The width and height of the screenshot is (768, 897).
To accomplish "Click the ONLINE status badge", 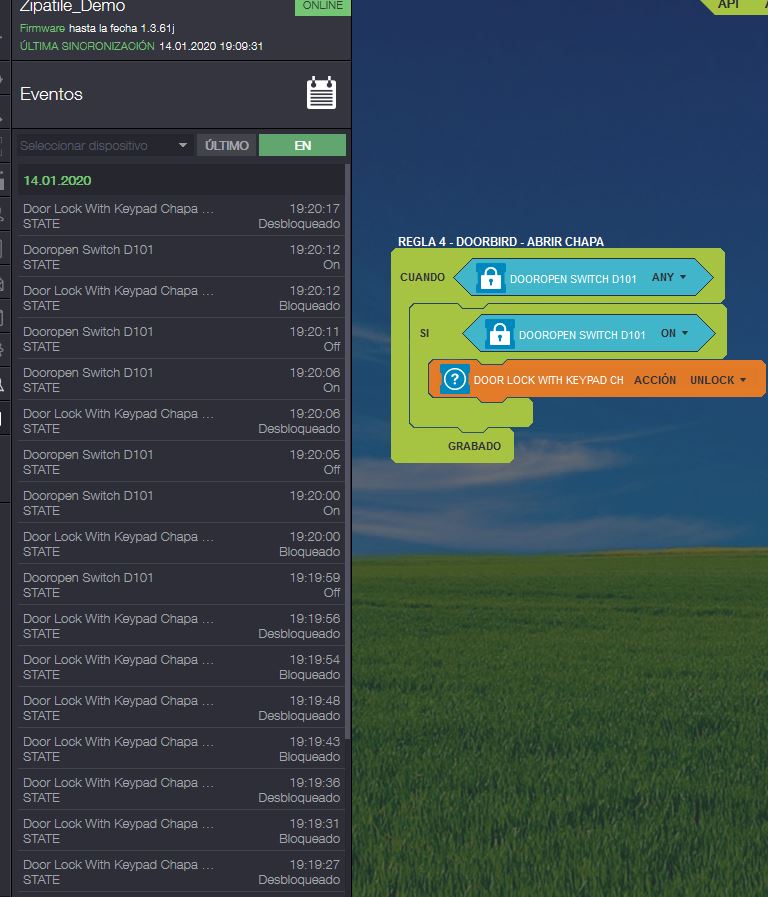I will tap(323, 6).
